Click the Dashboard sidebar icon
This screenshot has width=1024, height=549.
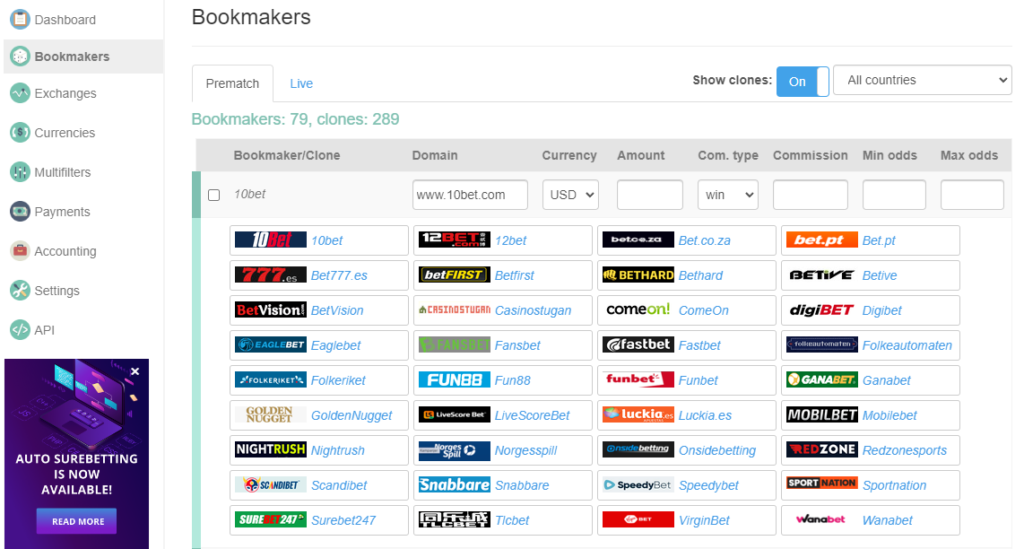pyautogui.click(x=20, y=20)
